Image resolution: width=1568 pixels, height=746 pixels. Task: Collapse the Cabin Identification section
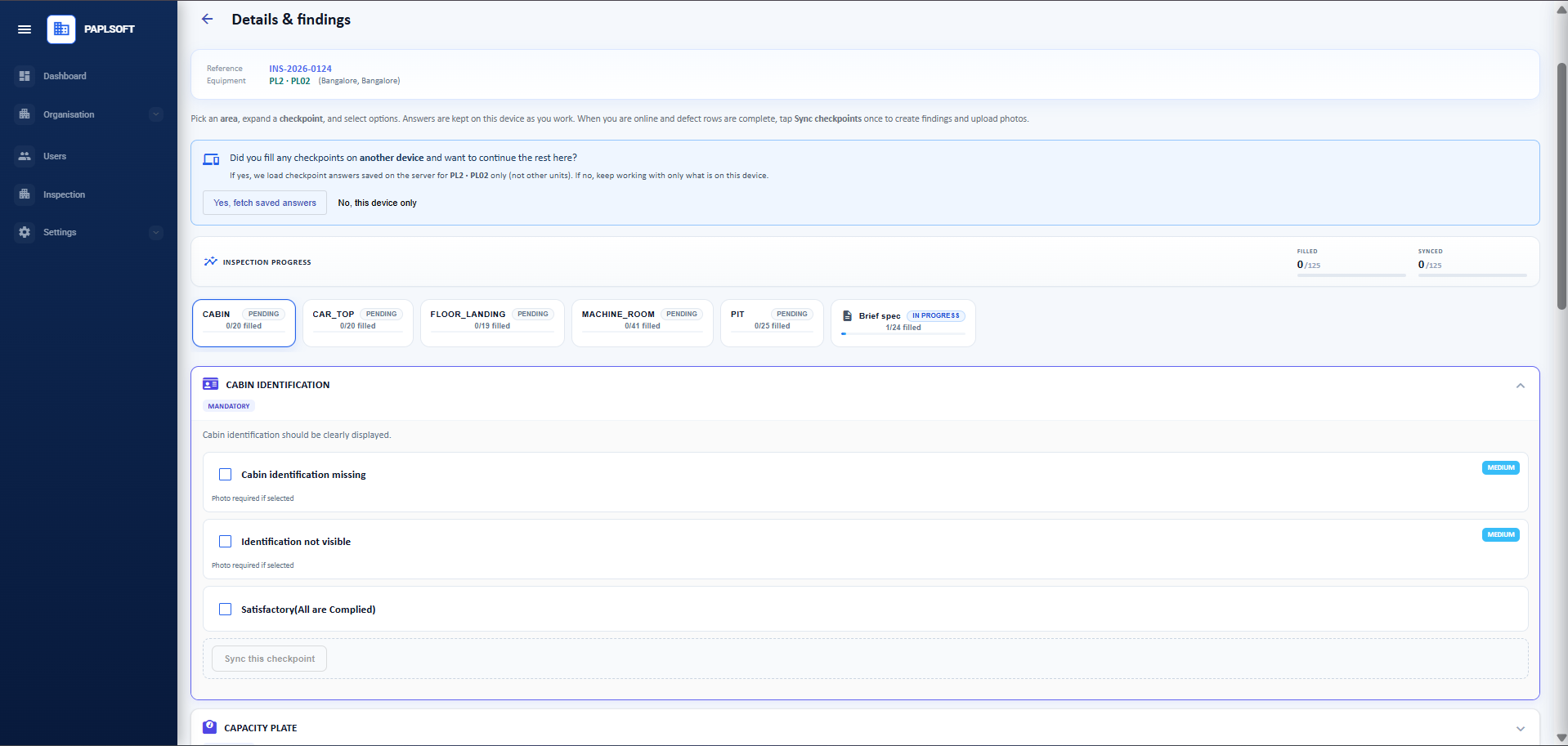click(x=1520, y=386)
